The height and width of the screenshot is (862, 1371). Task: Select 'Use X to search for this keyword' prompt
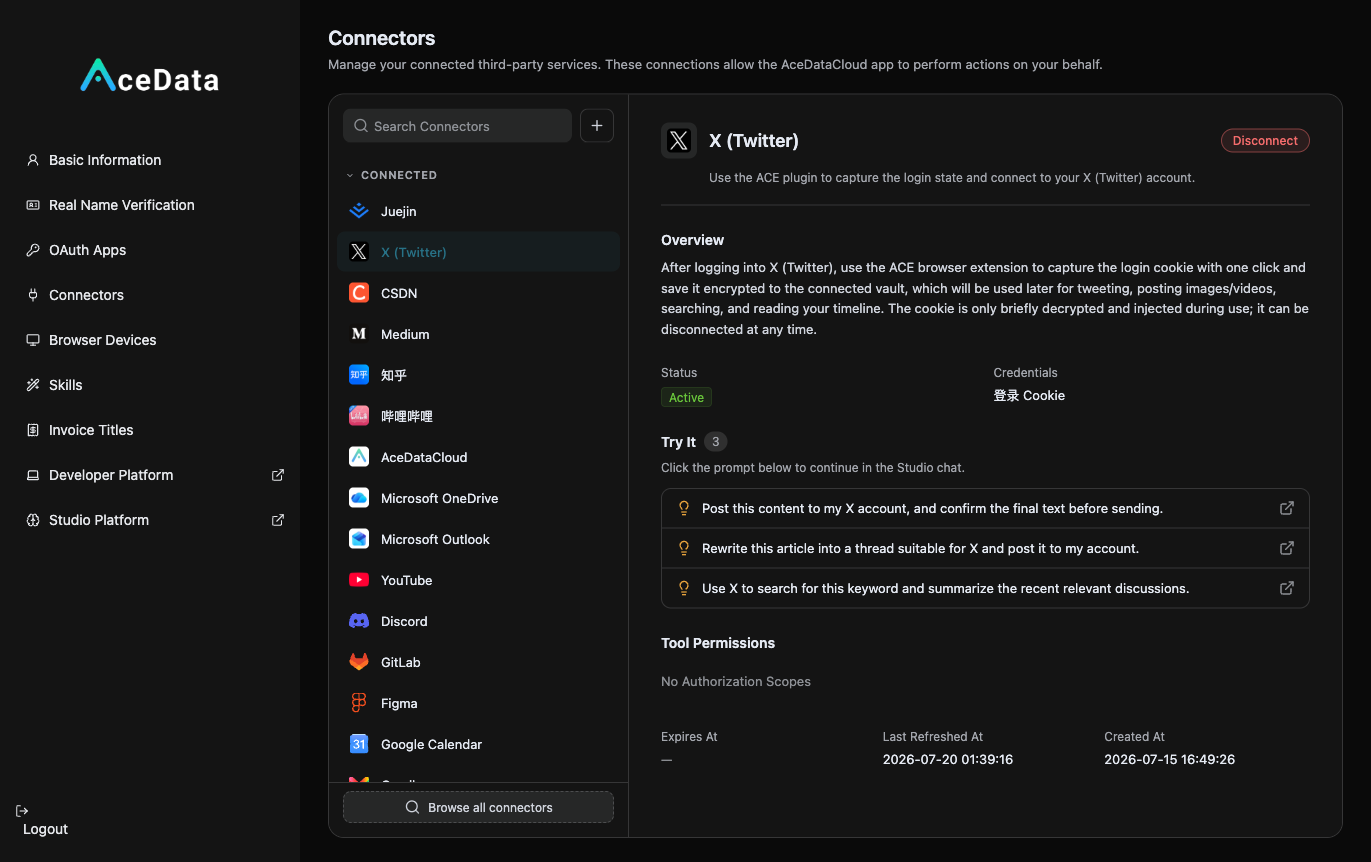985,588
